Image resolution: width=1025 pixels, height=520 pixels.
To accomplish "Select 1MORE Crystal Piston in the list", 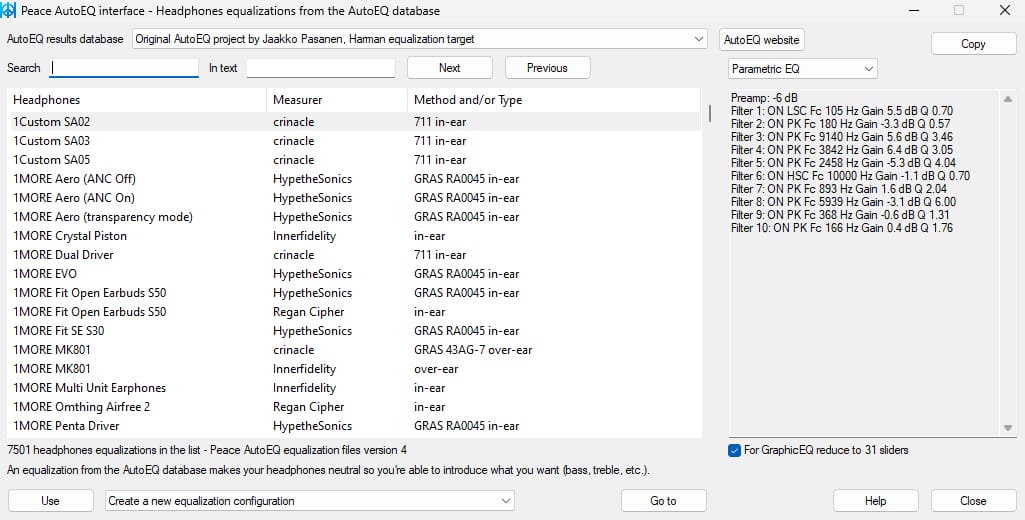I will (x=70, y=236).
